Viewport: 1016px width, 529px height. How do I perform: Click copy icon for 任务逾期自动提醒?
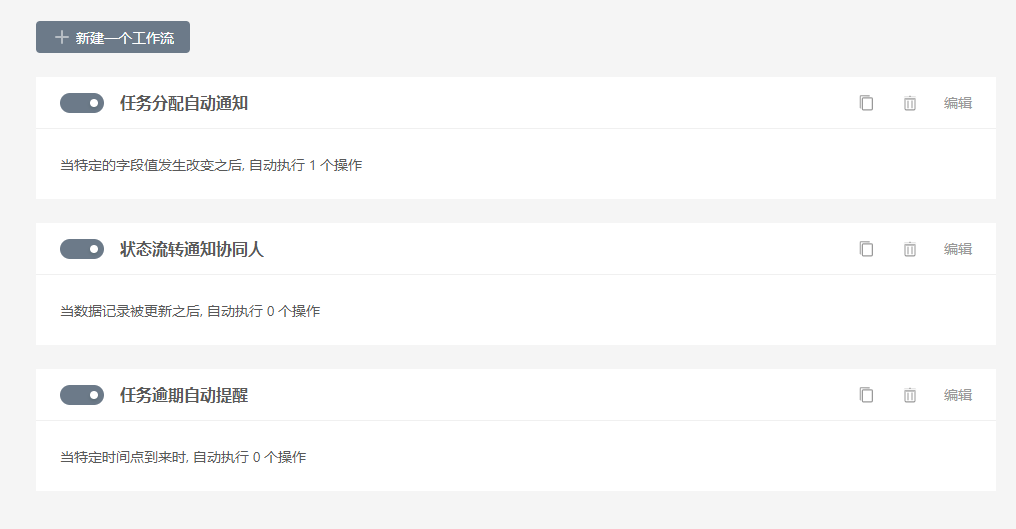[866, 395]
